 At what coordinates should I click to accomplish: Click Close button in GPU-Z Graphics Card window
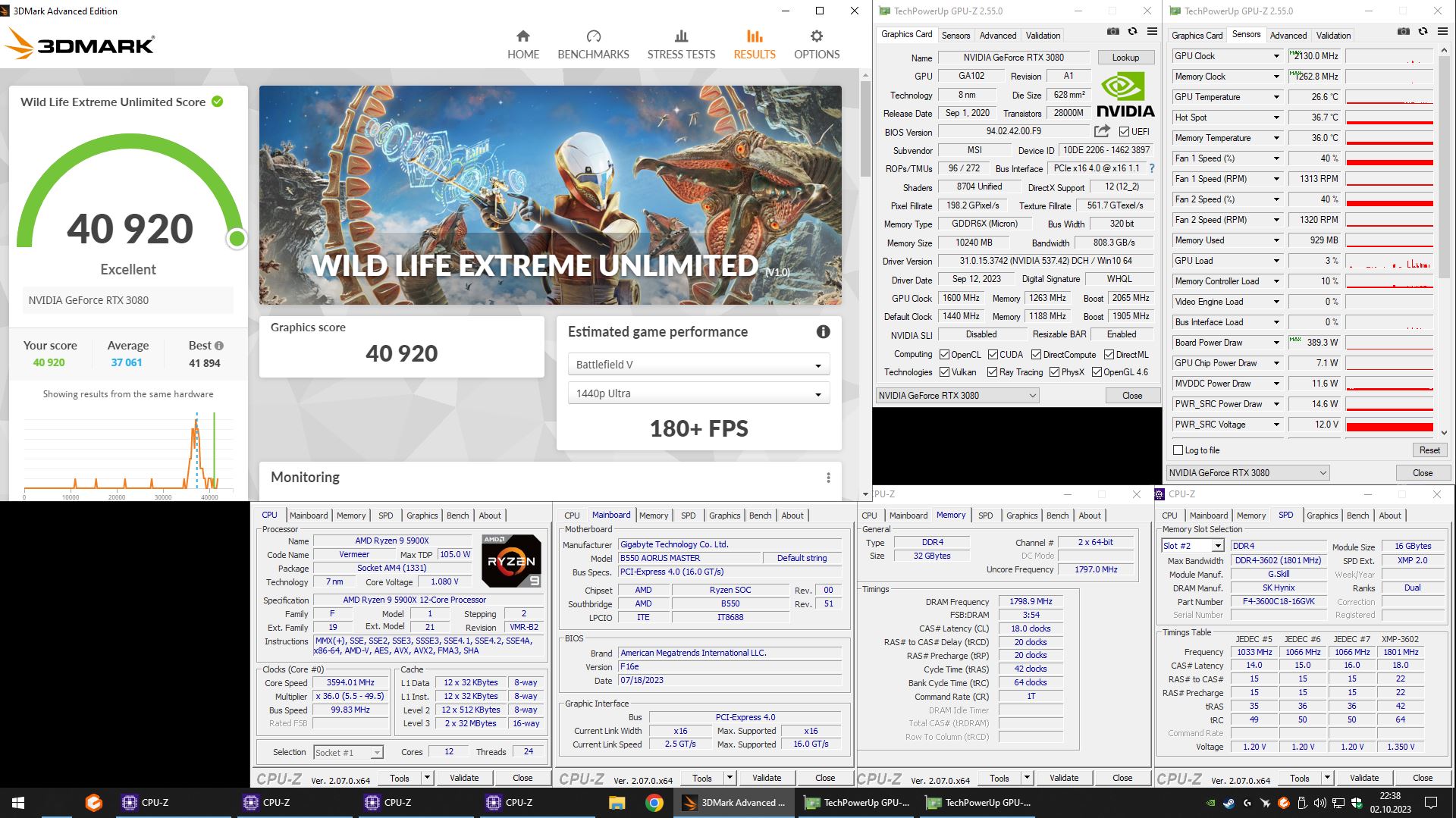[1132, 396]
